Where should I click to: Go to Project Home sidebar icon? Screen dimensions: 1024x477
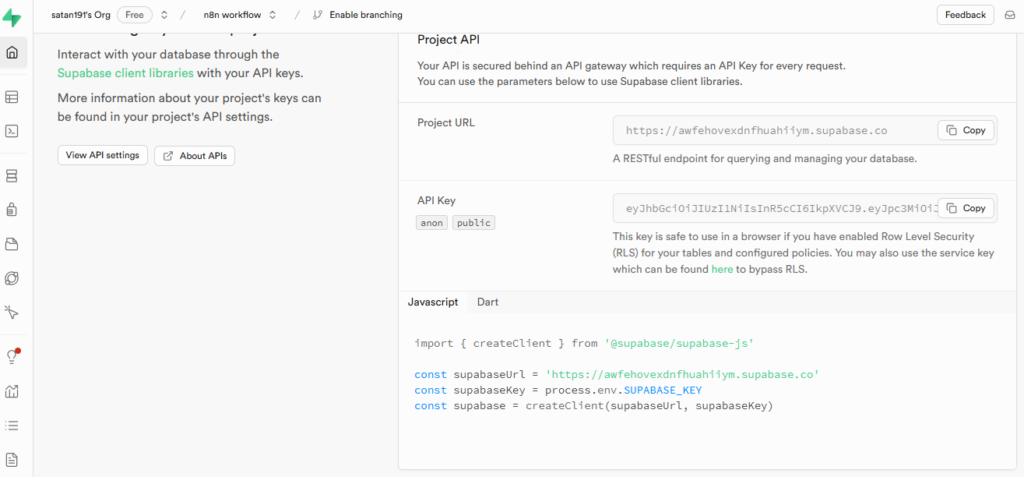click(x=13, y=53)
